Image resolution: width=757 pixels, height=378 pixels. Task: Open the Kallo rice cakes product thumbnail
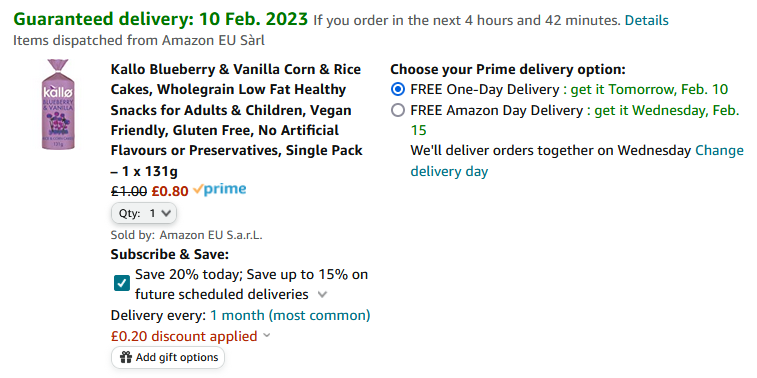(58, 104)
